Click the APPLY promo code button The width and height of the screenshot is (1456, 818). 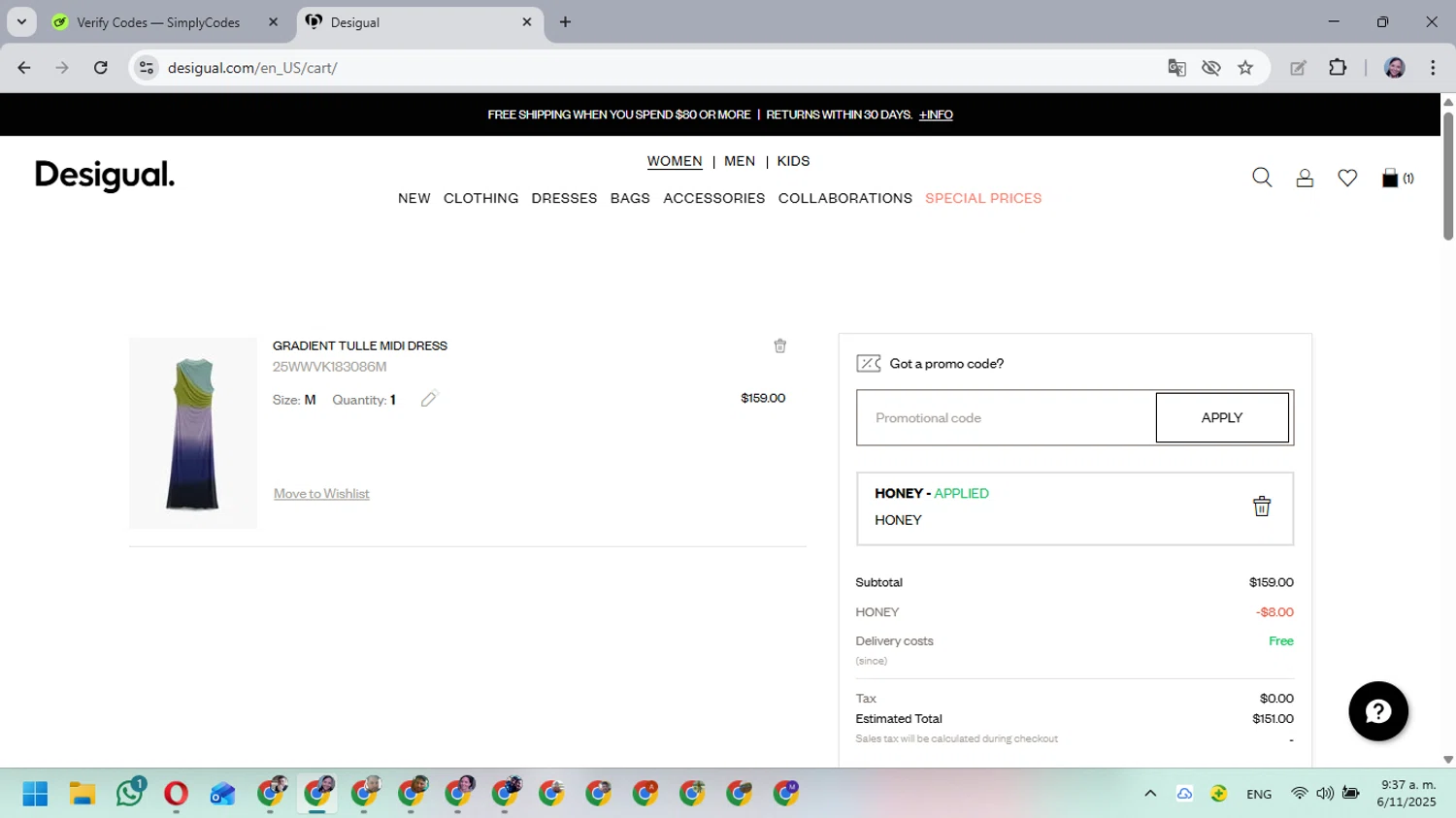(1222, 417)
